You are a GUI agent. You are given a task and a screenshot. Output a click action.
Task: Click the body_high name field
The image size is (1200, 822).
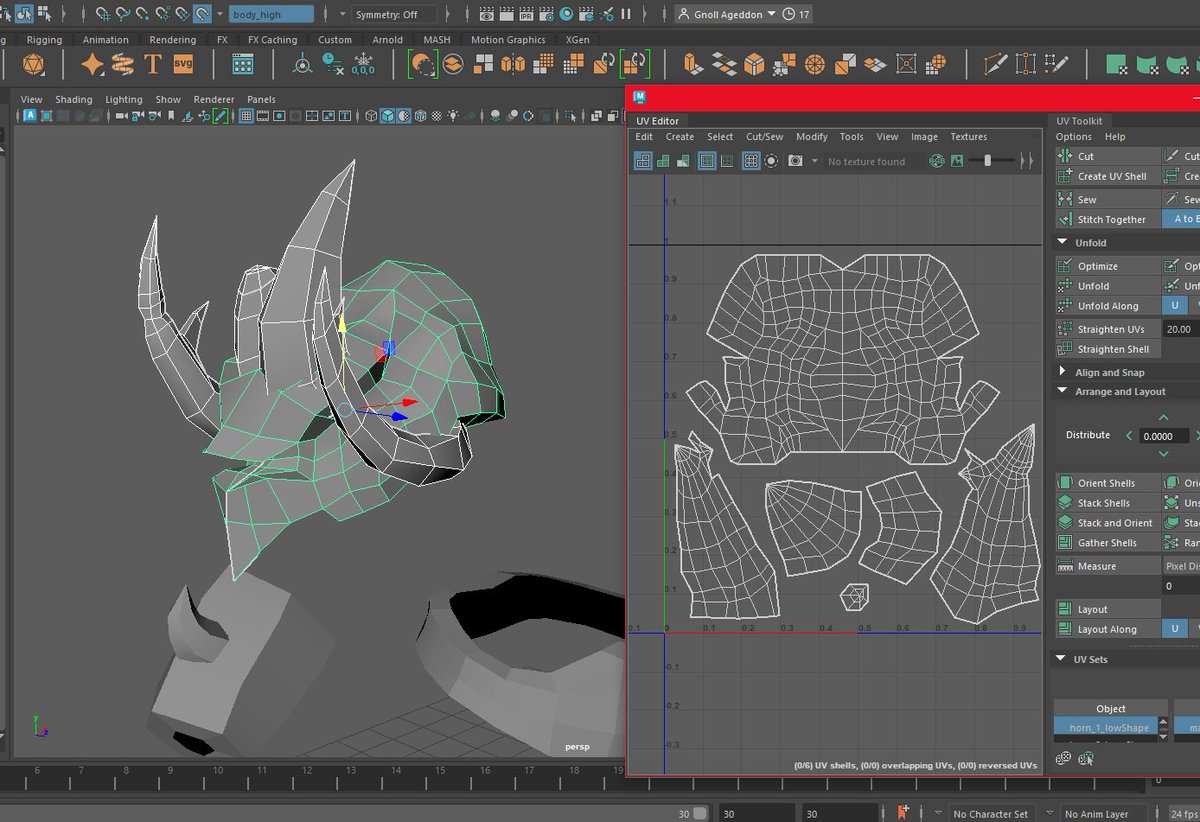[x=271, y=14]
